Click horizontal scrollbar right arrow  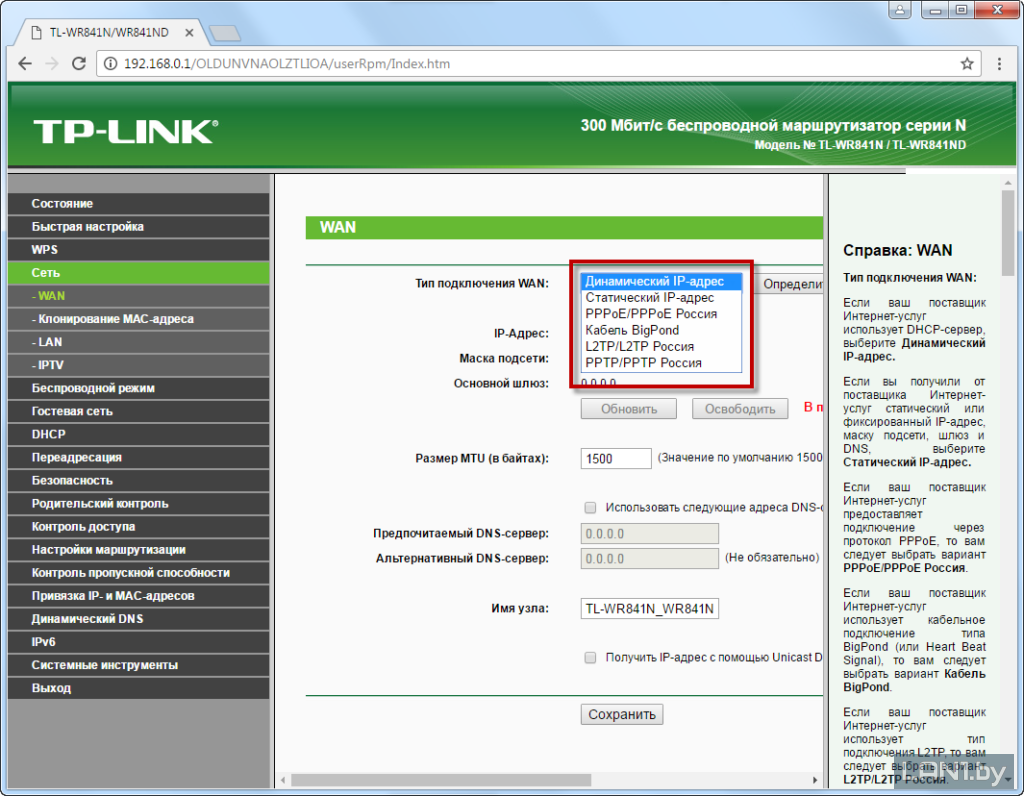pyautogui.click(x=815, y=780)
